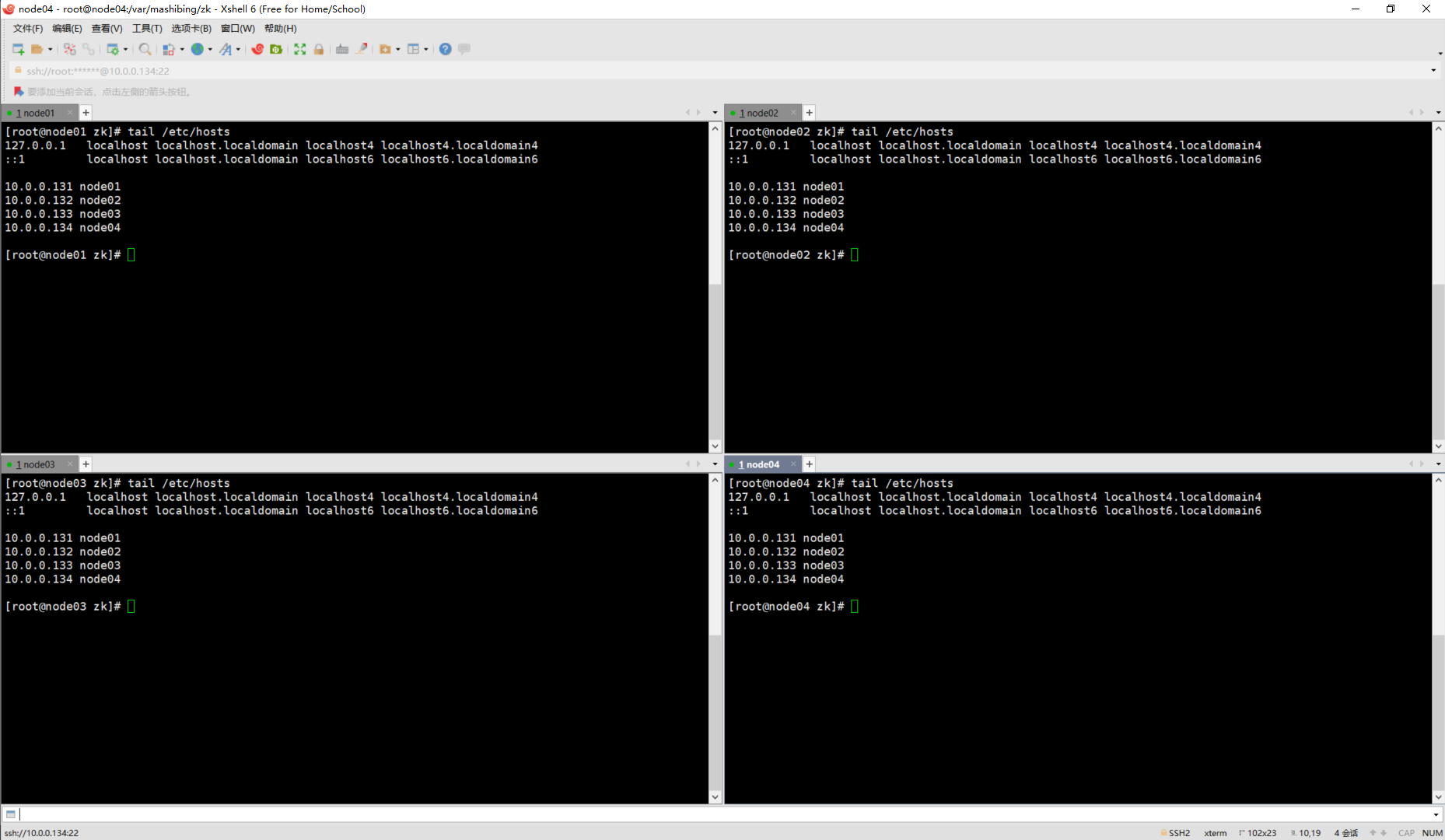Open session Properties gear icon

pos(113,49)
